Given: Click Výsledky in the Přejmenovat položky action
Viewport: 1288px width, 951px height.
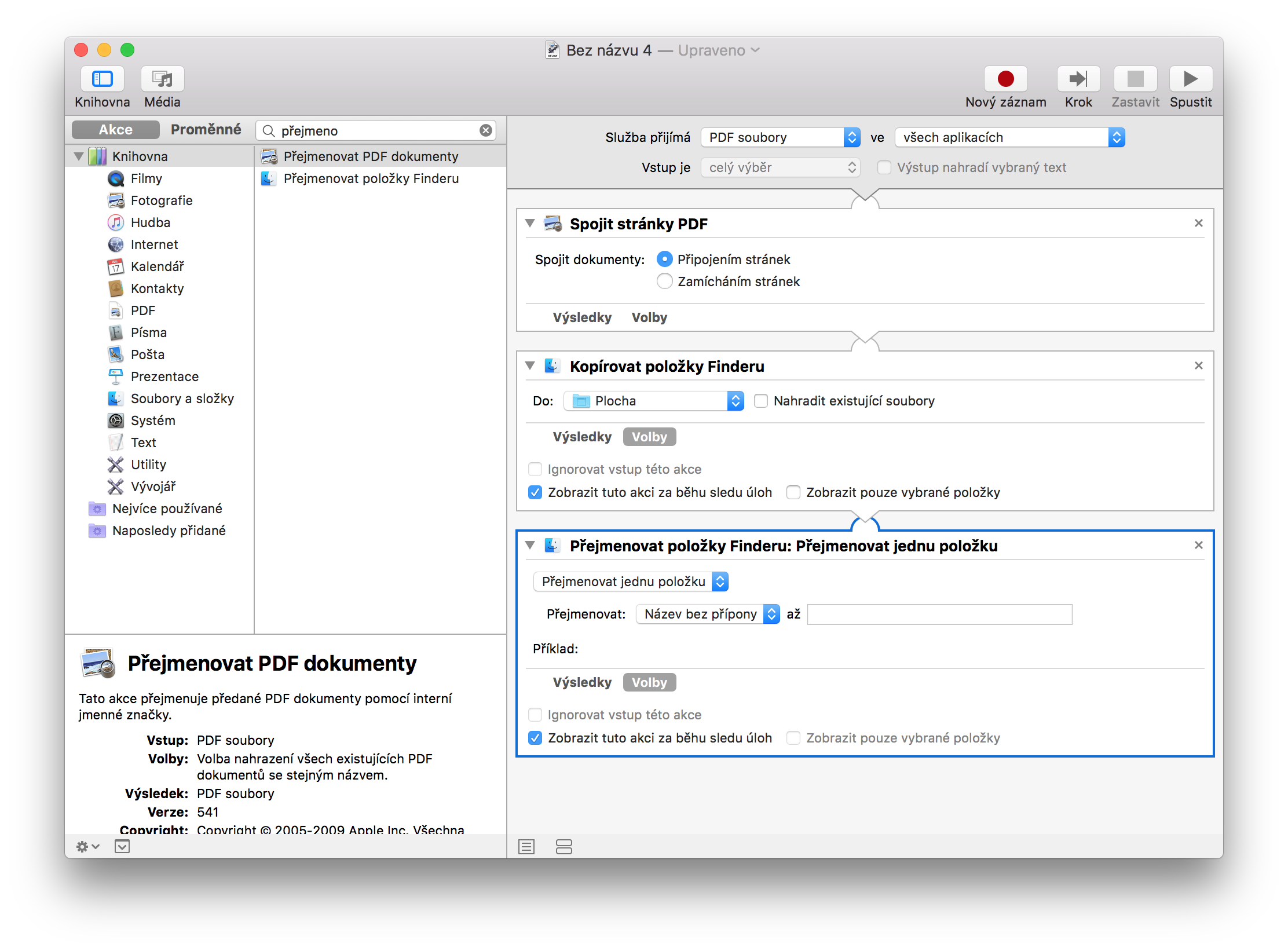Looking at the screenshot, I should click(x=582, y=682).
